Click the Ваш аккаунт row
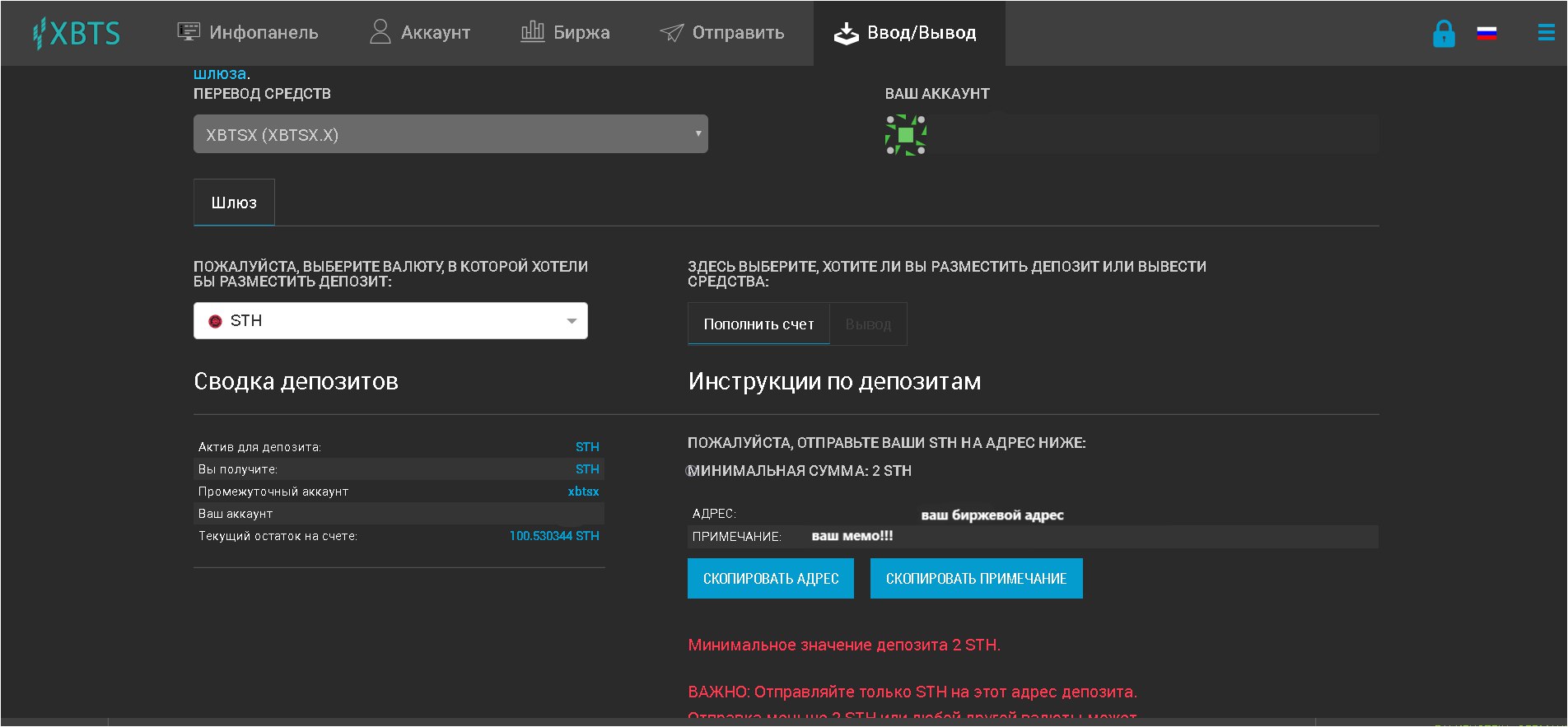This screenshot has height=727, width=1568. pos(399,514)
